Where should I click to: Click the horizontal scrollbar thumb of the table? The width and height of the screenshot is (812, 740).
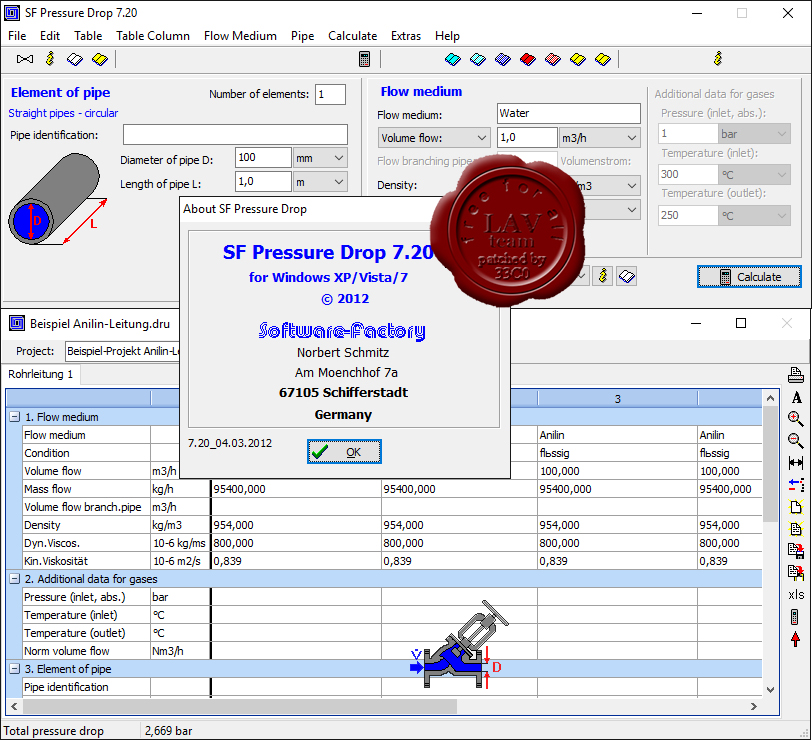click(240, 706)
